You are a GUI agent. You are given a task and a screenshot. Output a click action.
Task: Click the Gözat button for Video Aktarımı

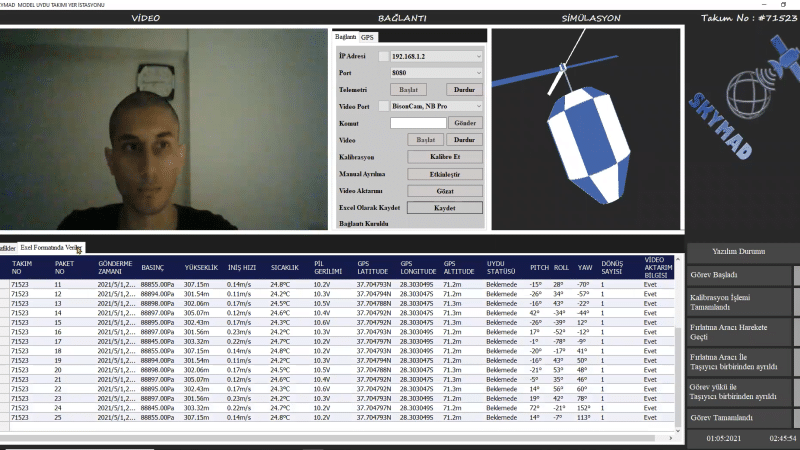pos(445,191)
